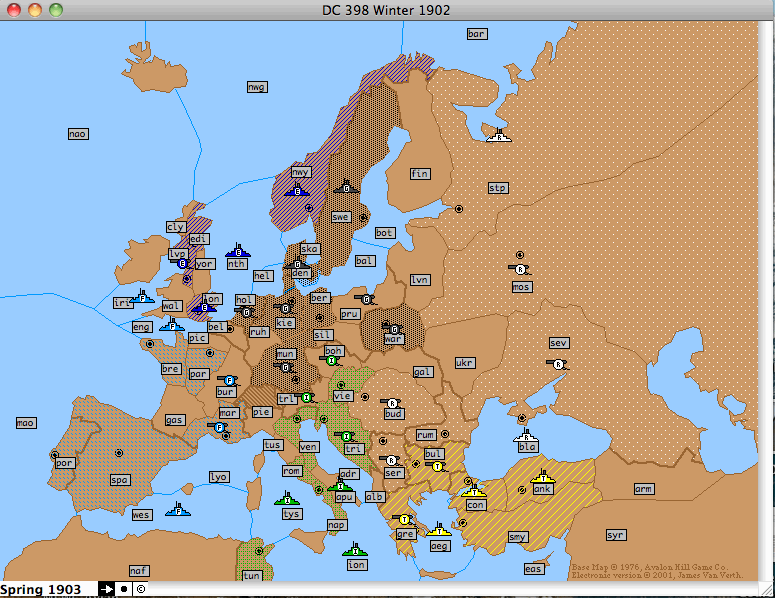Select the English fleet in London
The width and height of the screenshot is (775, 598).
point(204,306)
